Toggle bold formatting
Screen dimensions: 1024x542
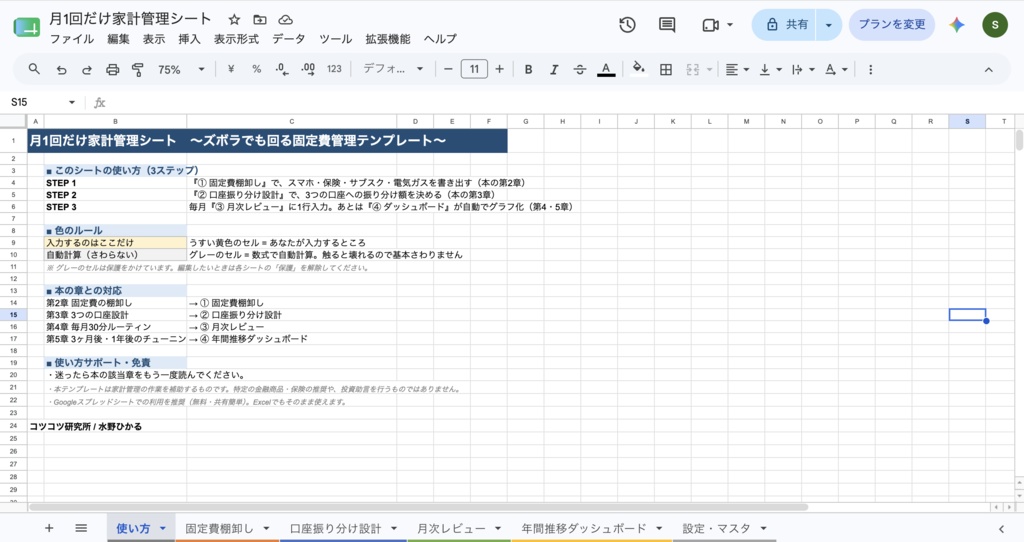point(528,69)
